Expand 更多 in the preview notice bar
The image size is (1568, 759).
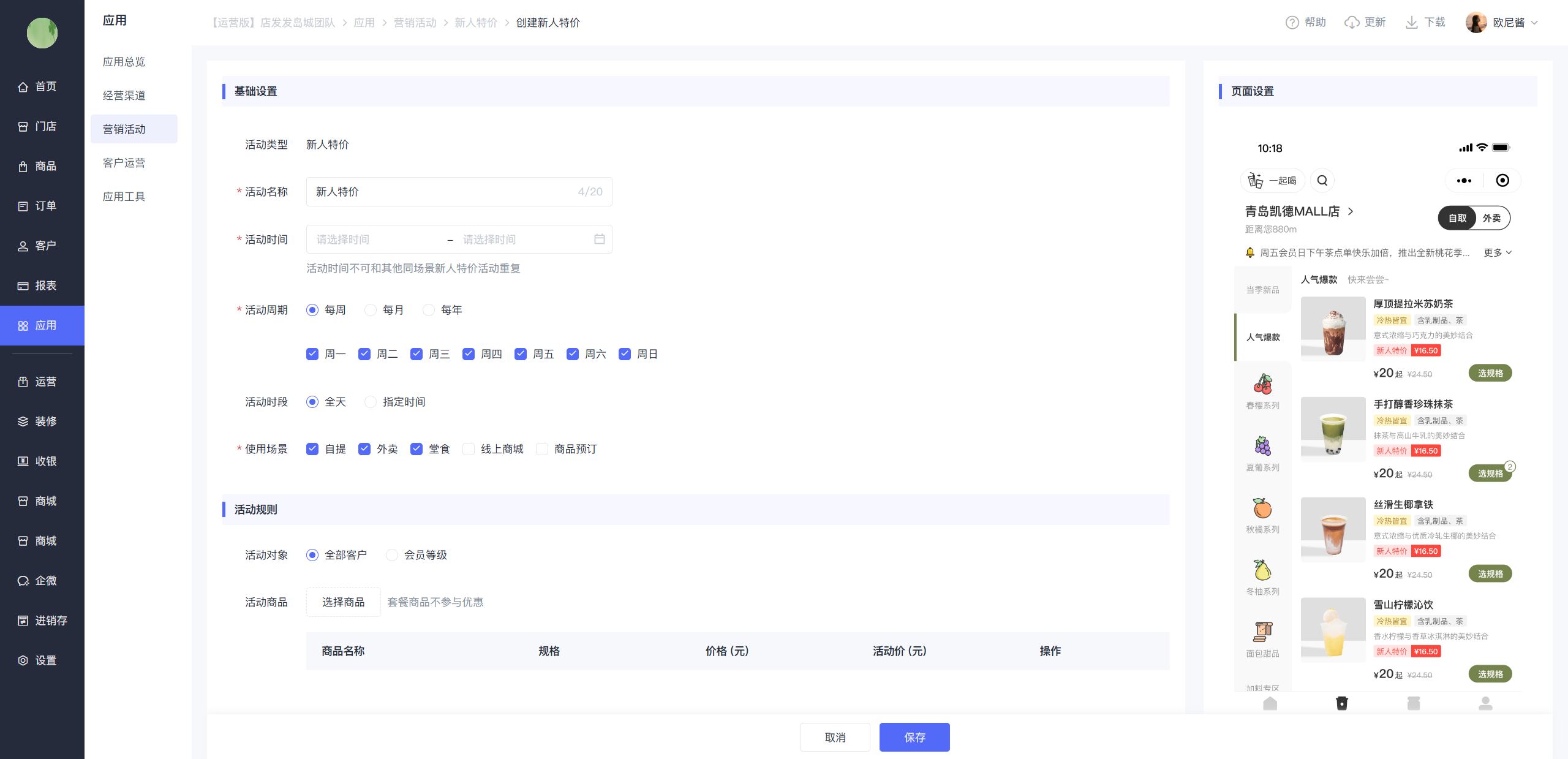1497,252
